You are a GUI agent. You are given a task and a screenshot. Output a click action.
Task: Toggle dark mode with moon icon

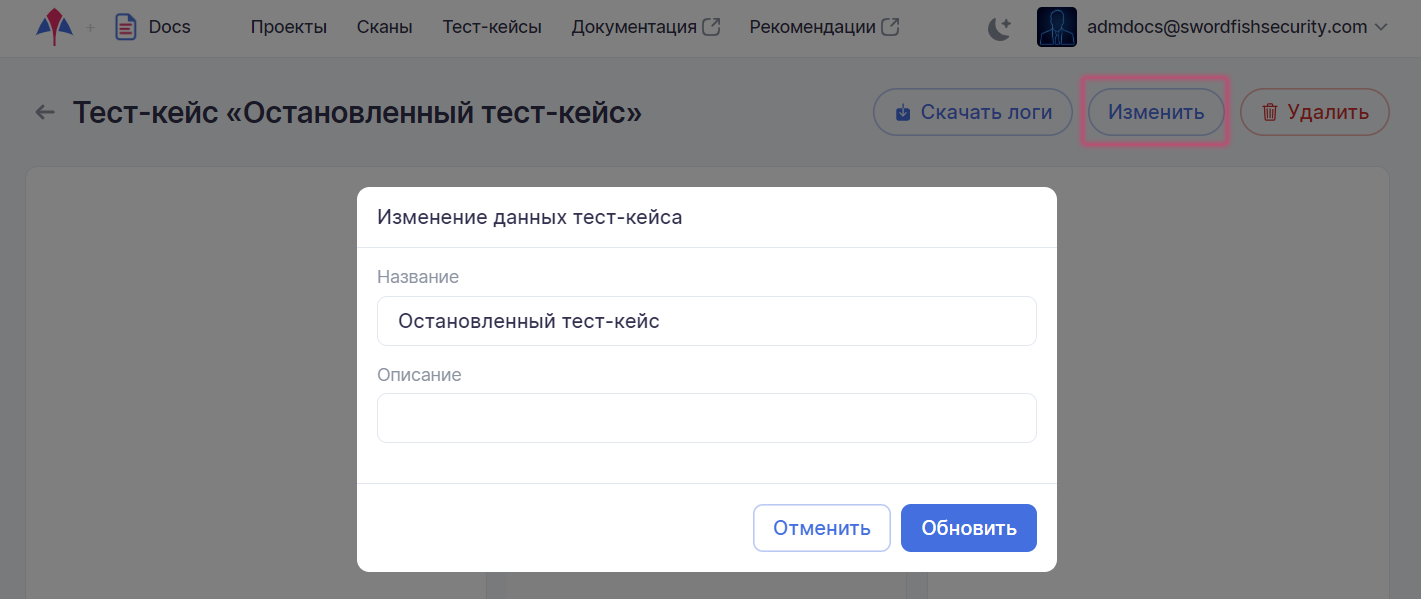pos(999,28)
